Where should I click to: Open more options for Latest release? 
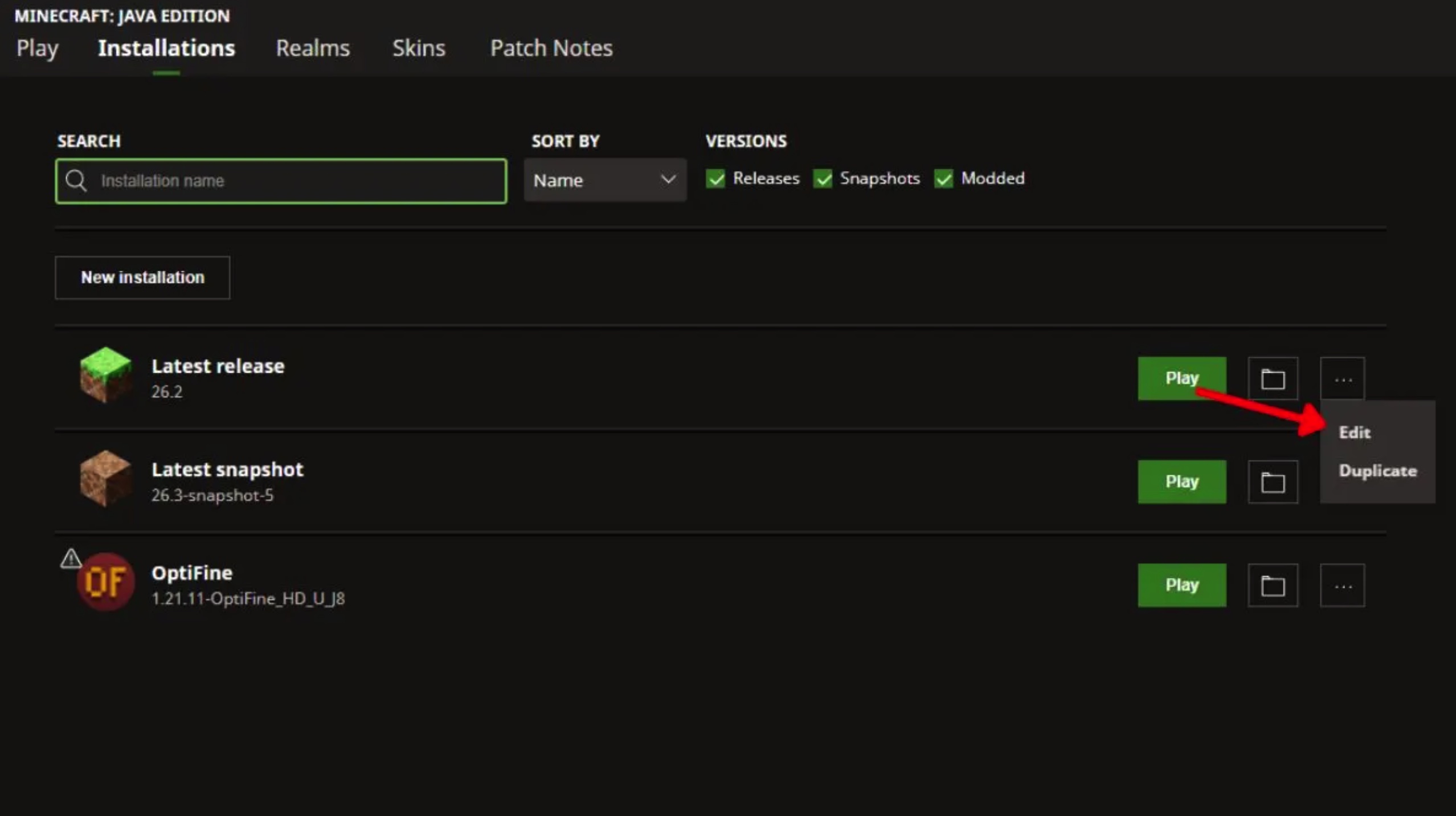tap(1343, 378)
